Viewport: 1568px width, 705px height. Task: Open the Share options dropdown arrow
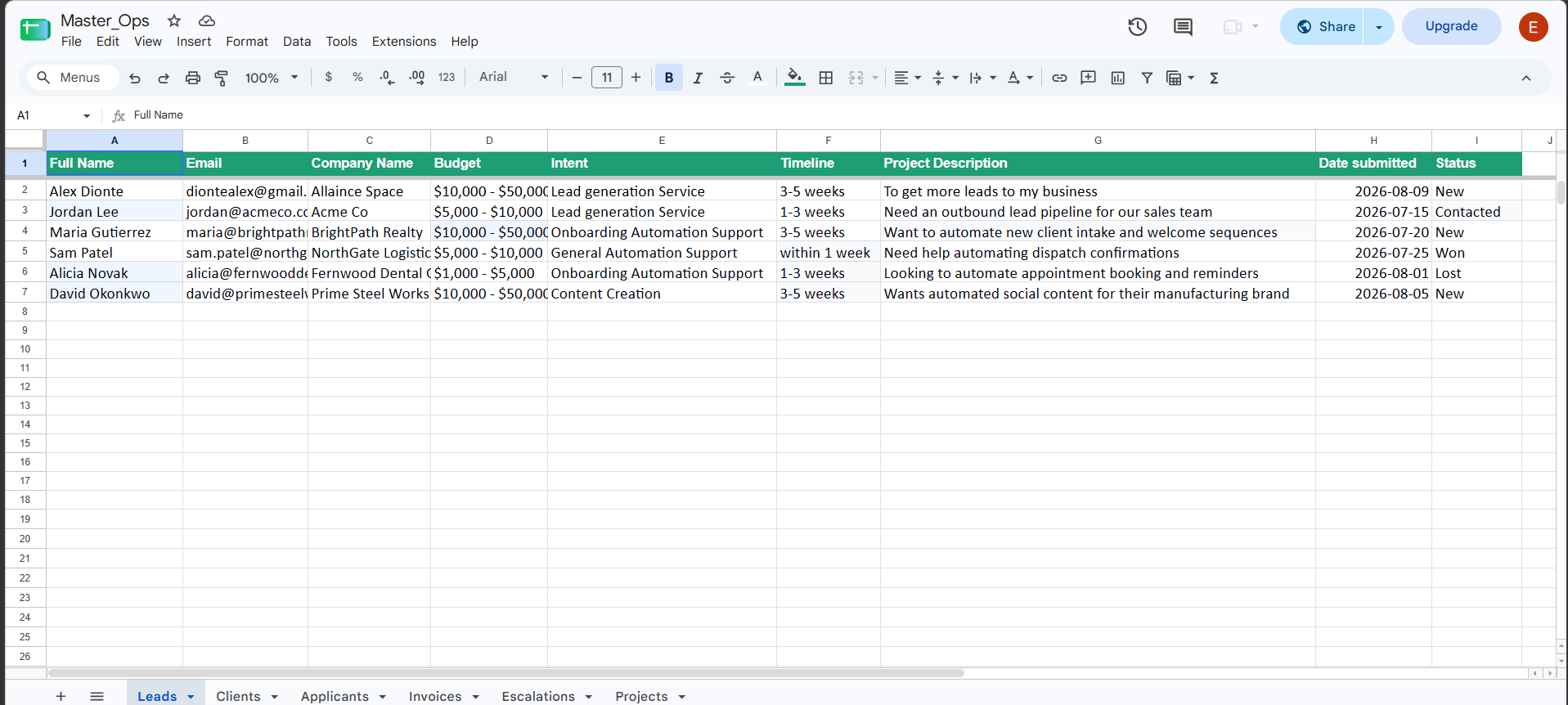pyautogui.click(x=1379, y=27)
